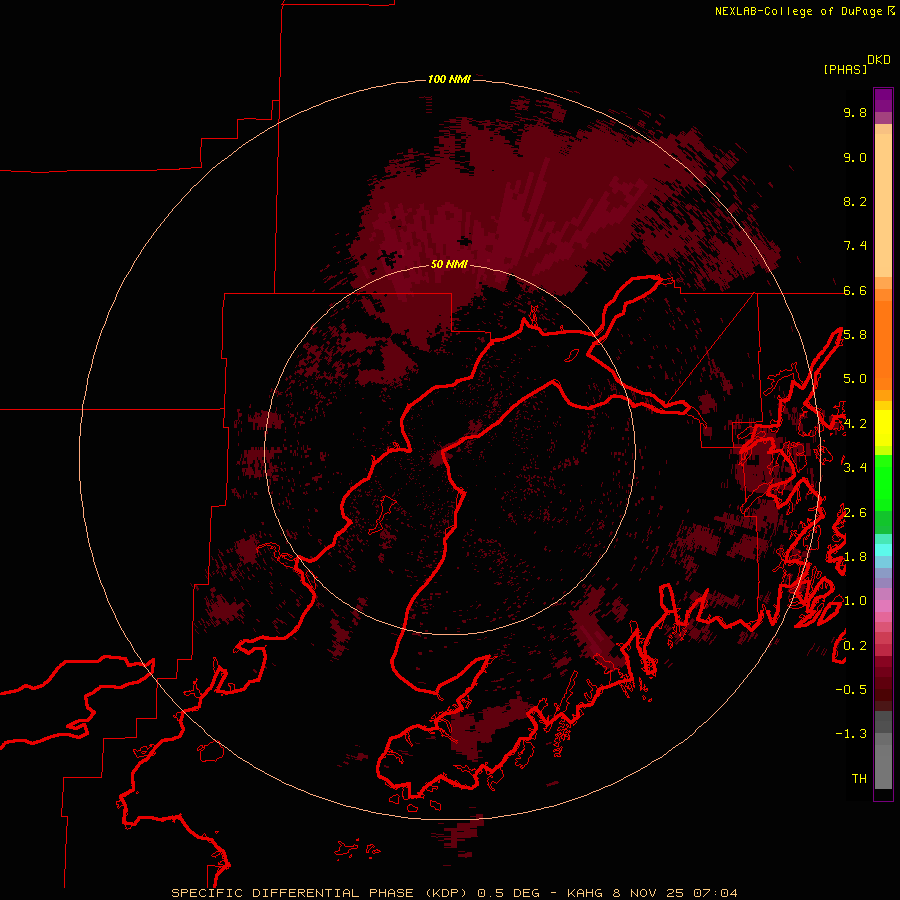The height and width of the screenshot is (900, 900).
Task: Click the 07:04 timestamp
Action: coord(715,893)
